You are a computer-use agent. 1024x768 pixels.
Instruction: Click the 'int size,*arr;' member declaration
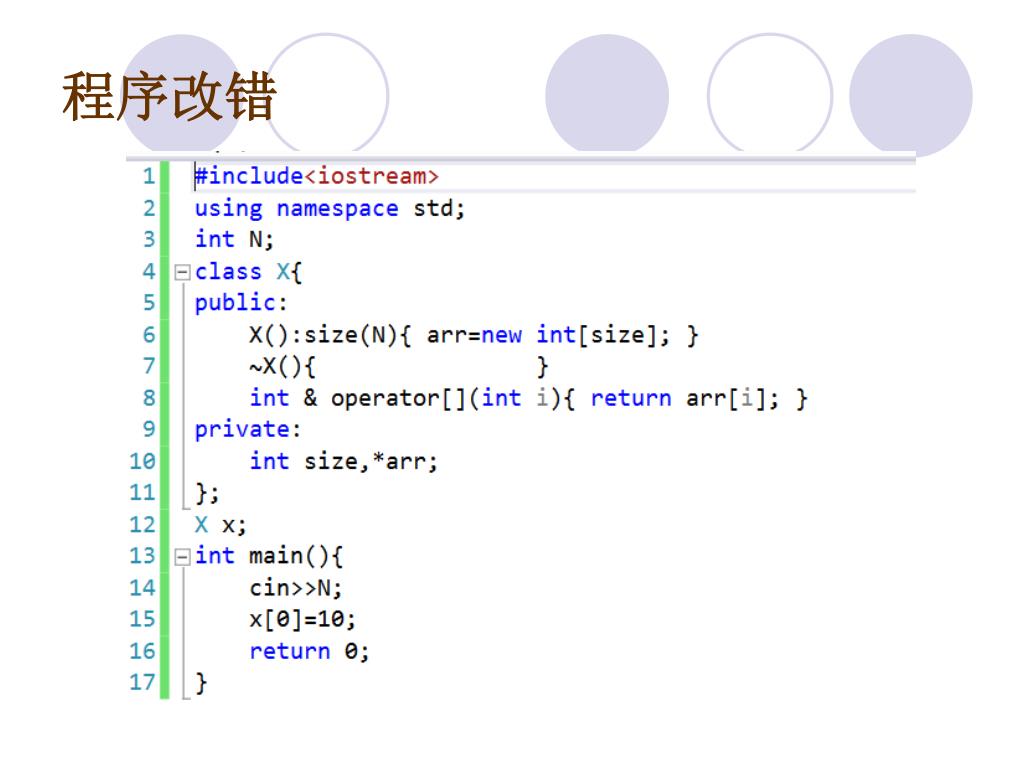coord(344,462)
